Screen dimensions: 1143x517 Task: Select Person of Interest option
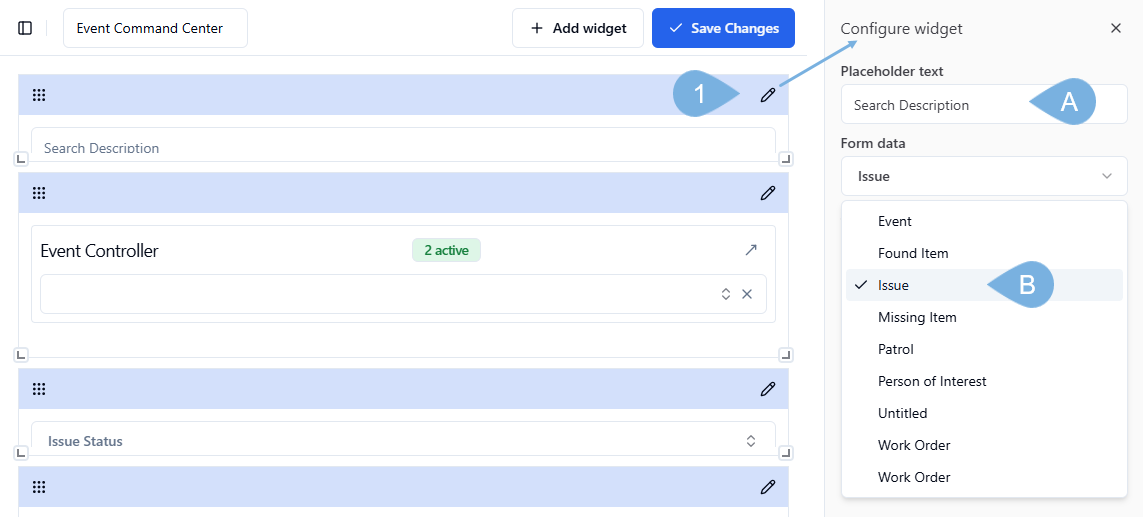tap(984, 381)
